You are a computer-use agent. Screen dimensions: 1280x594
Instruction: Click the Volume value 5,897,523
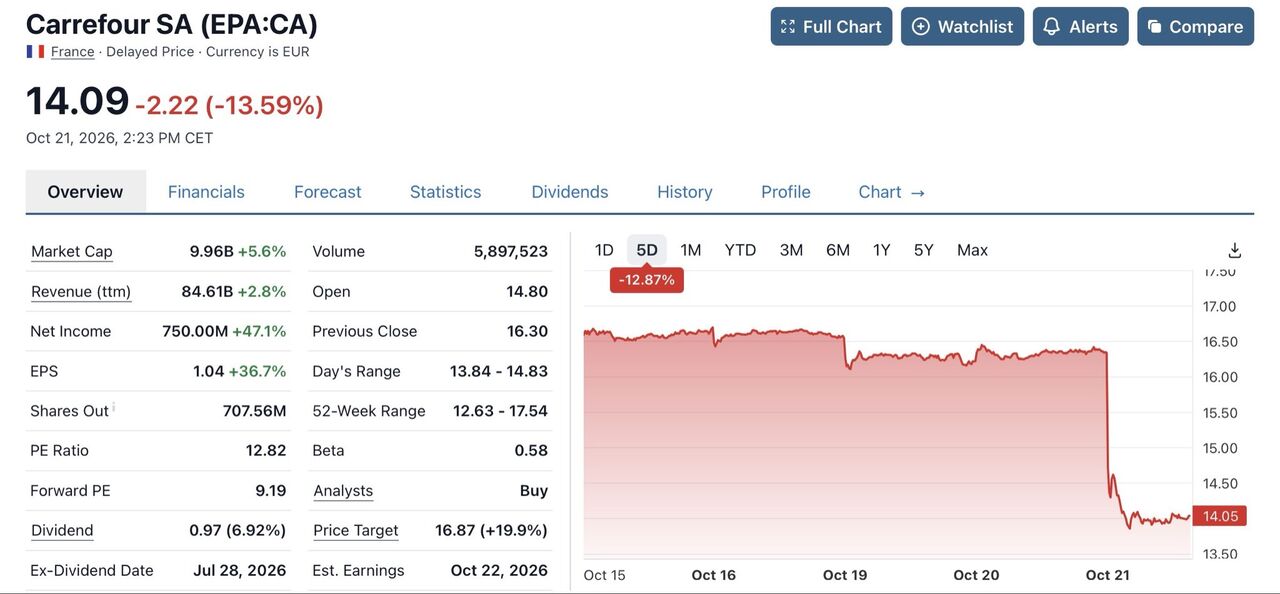pyautogui.click(x=511, y=252)
